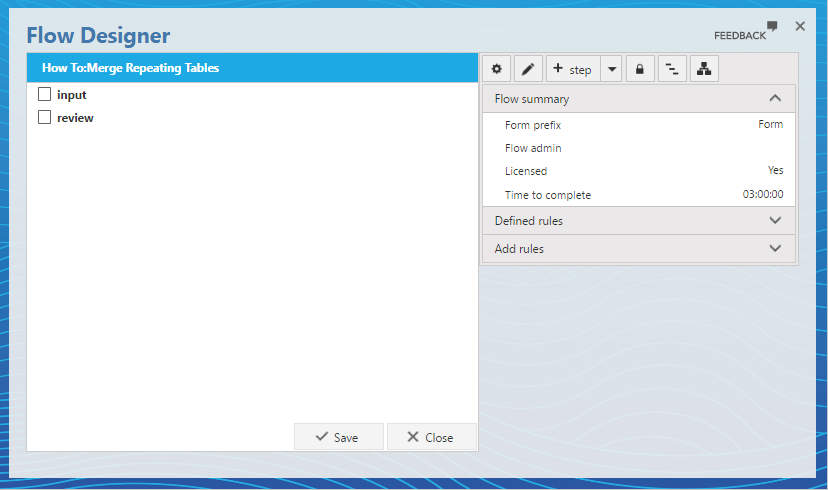Click the pencil edit icon
828x490 pixels.
528,69
